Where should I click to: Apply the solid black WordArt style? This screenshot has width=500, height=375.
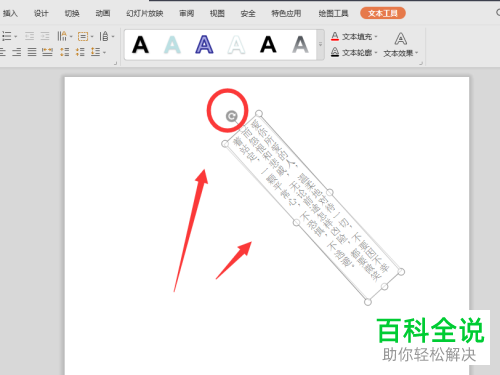point(140,45)
